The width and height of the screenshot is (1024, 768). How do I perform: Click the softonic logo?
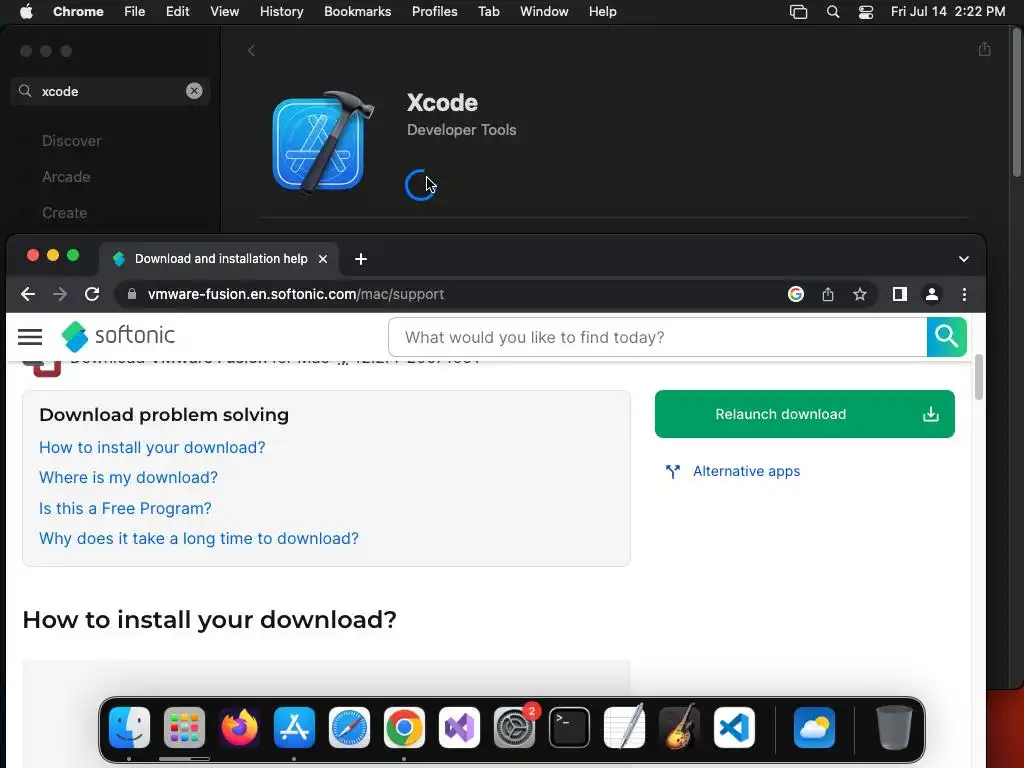118,336
